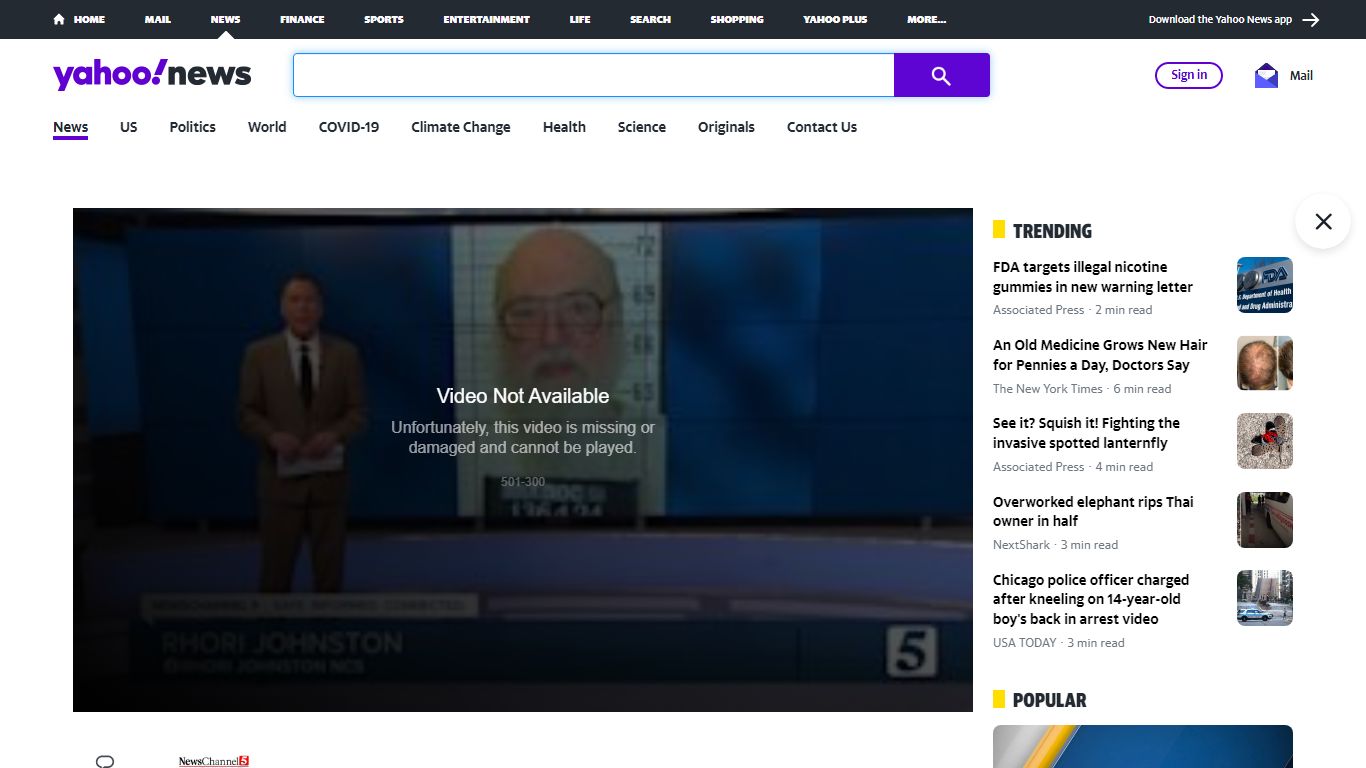Click the purple search magnifier button

tap(941, 75)
